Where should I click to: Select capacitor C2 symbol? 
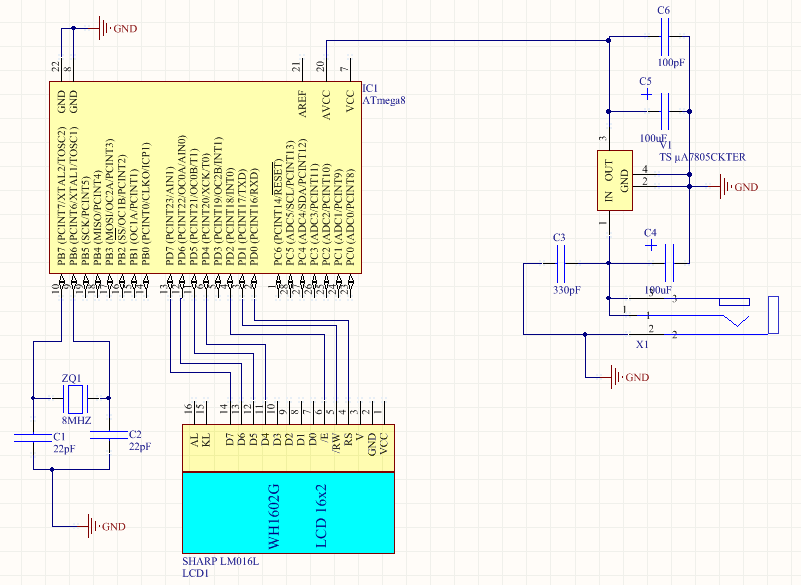click(x=107, y=436)
